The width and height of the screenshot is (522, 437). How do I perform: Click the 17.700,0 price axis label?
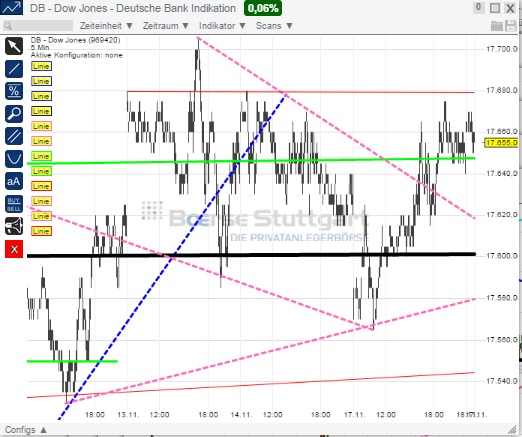502,49
